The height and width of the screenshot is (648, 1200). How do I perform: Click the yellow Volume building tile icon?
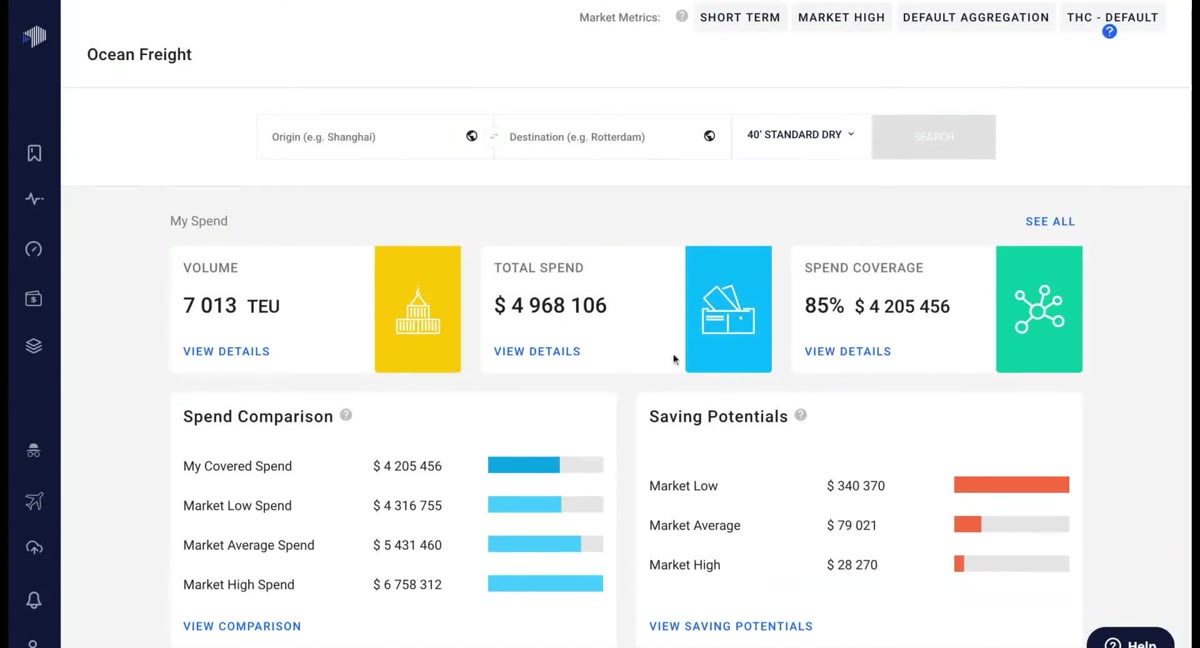coord(418,309)
